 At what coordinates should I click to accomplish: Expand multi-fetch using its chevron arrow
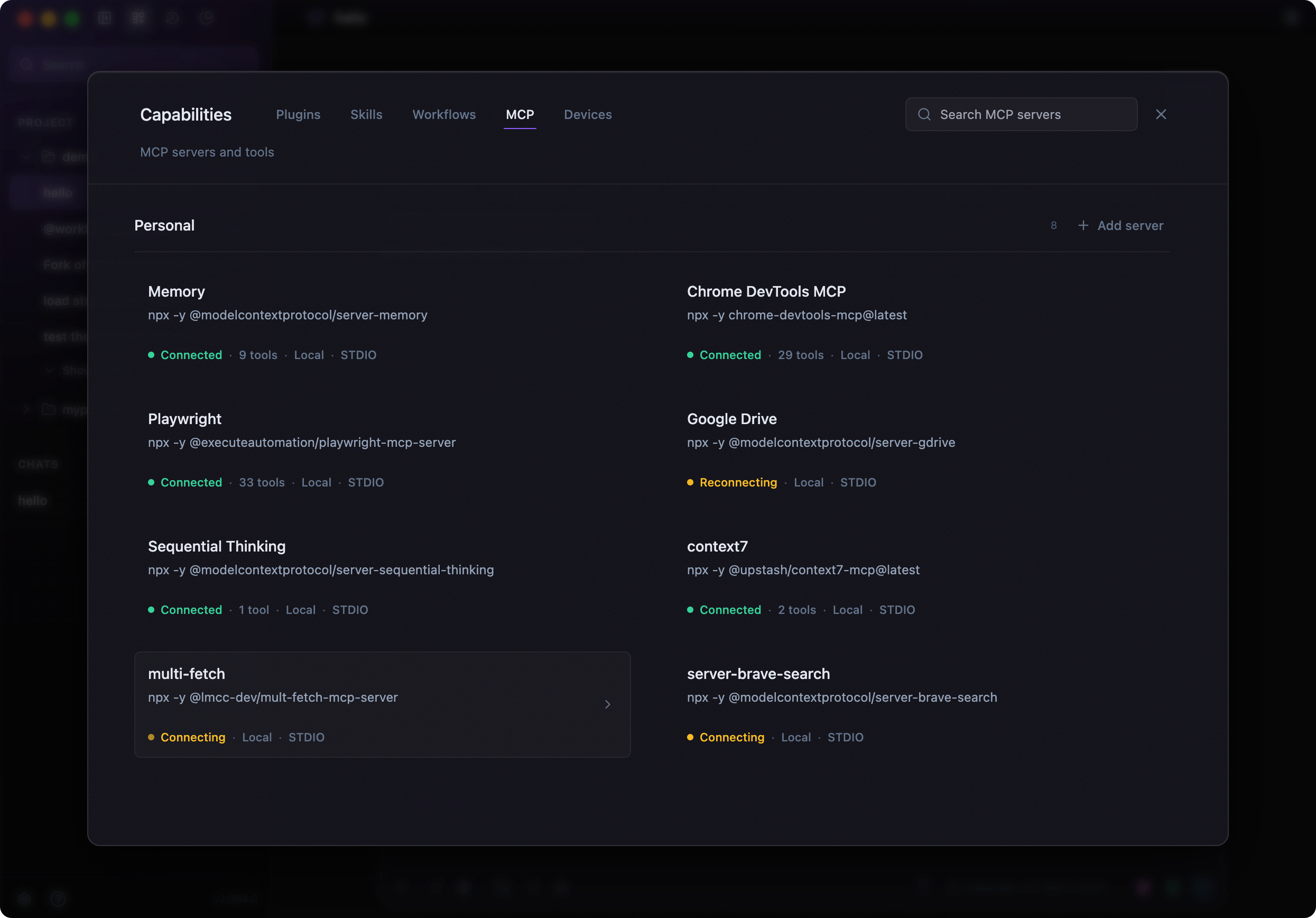[x=608, y=704]
